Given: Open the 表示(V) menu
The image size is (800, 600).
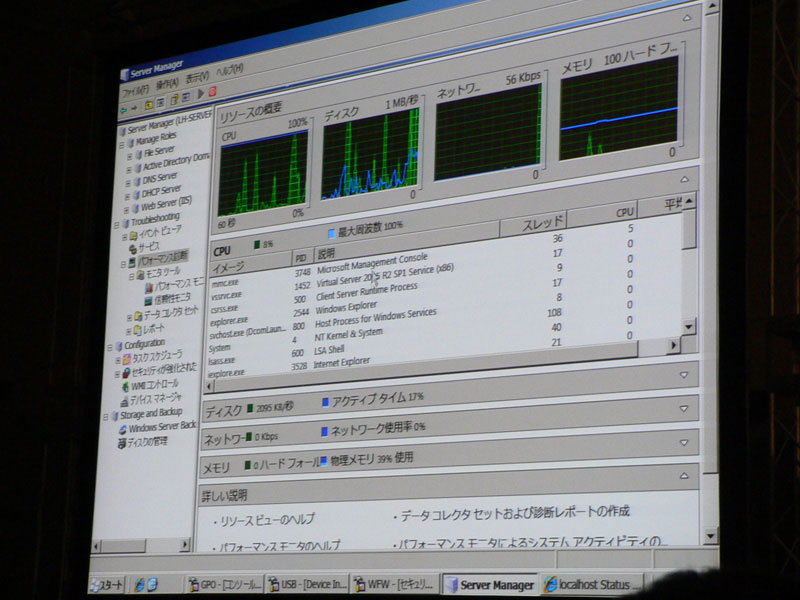Looking at the screenshot, I should click(x=197, y=76).
